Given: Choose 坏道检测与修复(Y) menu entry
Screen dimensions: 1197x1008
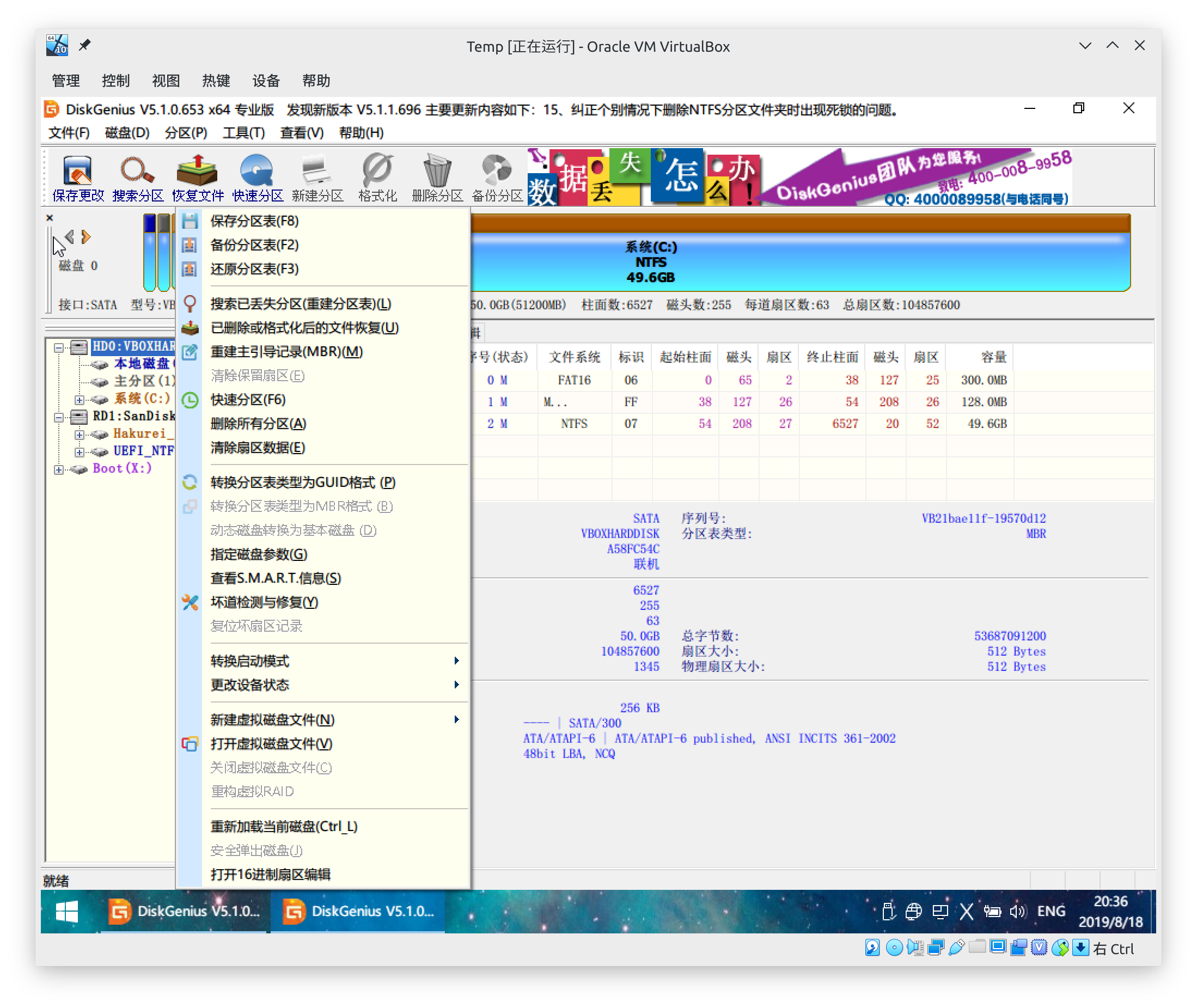Looking at the screenshot, I should 323,602.
